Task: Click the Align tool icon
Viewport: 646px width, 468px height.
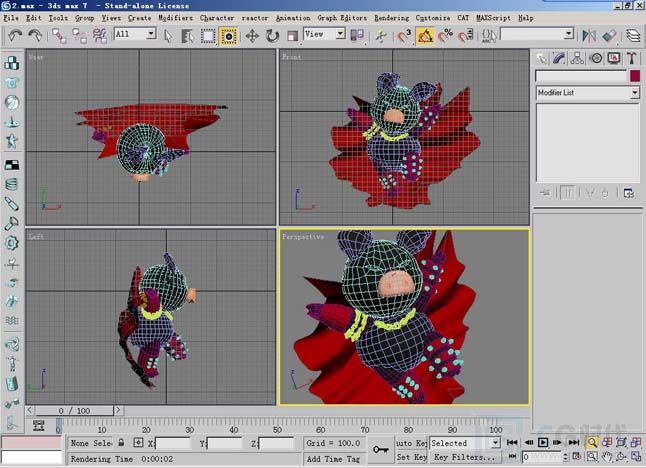Action: [x=609, y=36]
